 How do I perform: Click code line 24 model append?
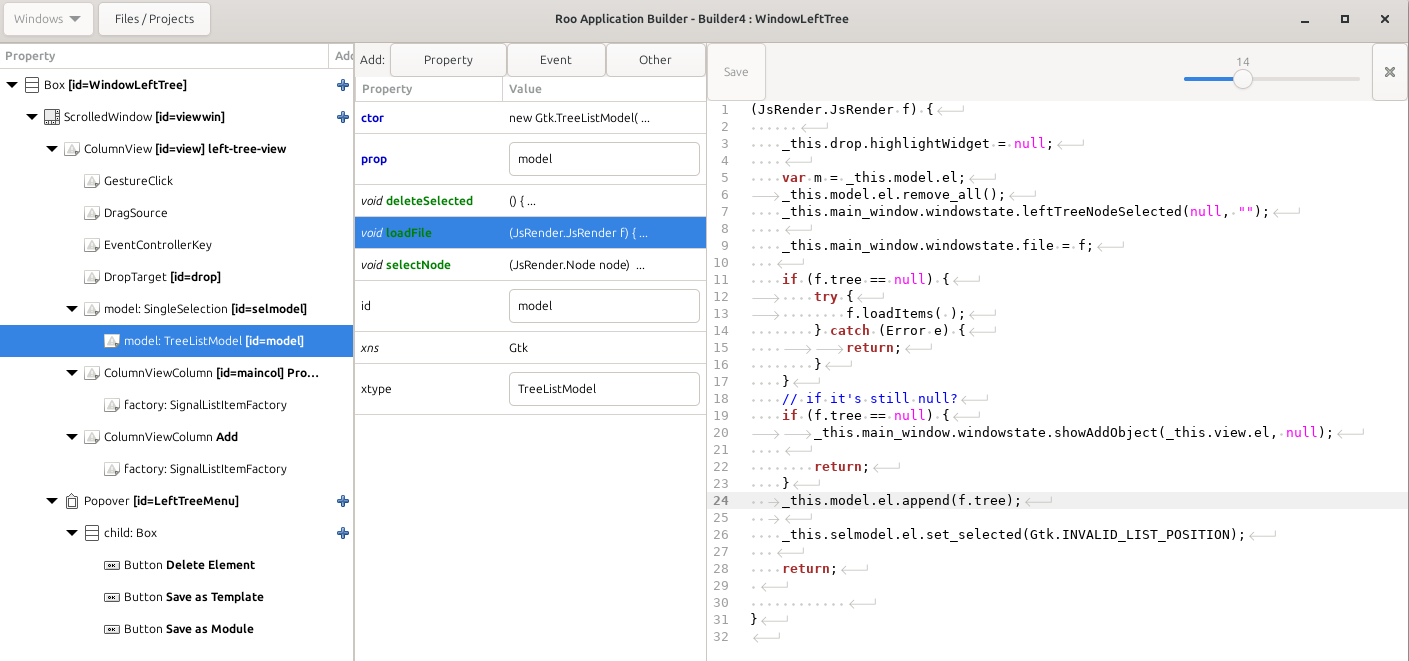[902, 500]
